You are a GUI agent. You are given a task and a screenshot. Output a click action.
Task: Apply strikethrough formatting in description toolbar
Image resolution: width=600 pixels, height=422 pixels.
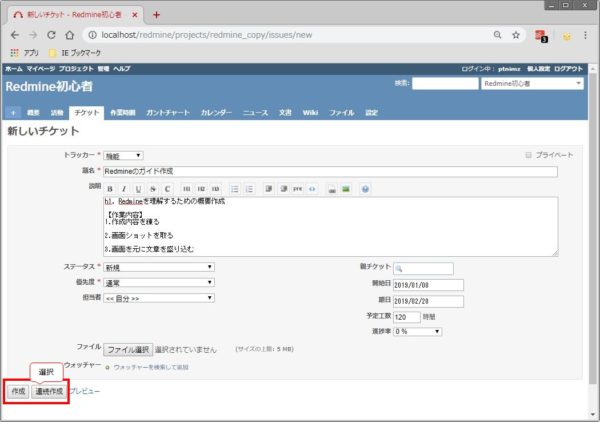(x=153, y=189)
